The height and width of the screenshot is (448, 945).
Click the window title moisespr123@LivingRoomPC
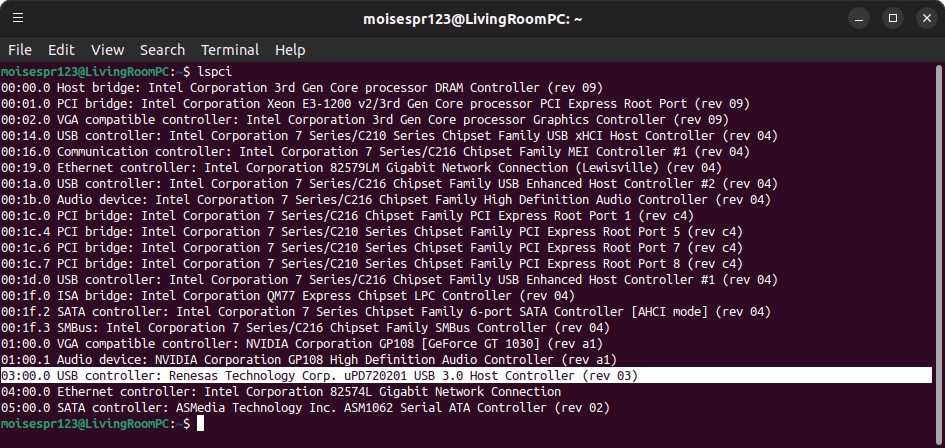pyautogui.click(x=472, y=19)
